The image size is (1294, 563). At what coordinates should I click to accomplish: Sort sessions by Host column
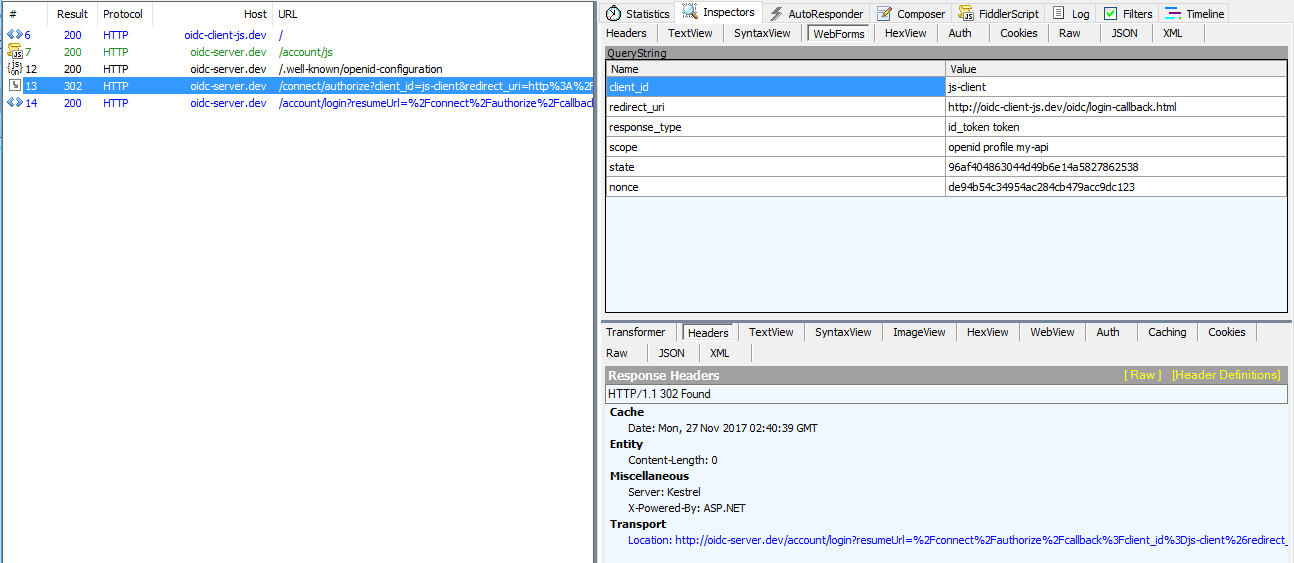212,14
